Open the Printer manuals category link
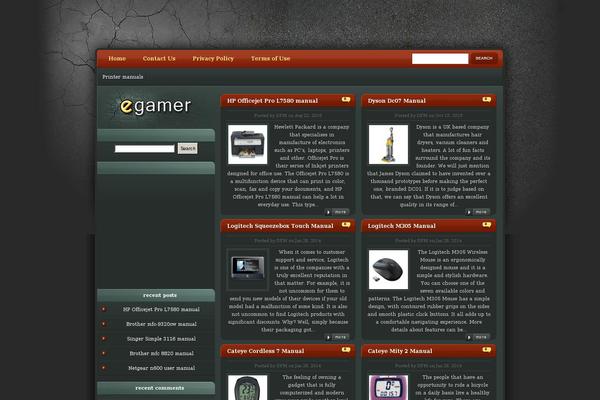Image resolution: width=600 pixels, height=400 pixels. tap(122, 77)
